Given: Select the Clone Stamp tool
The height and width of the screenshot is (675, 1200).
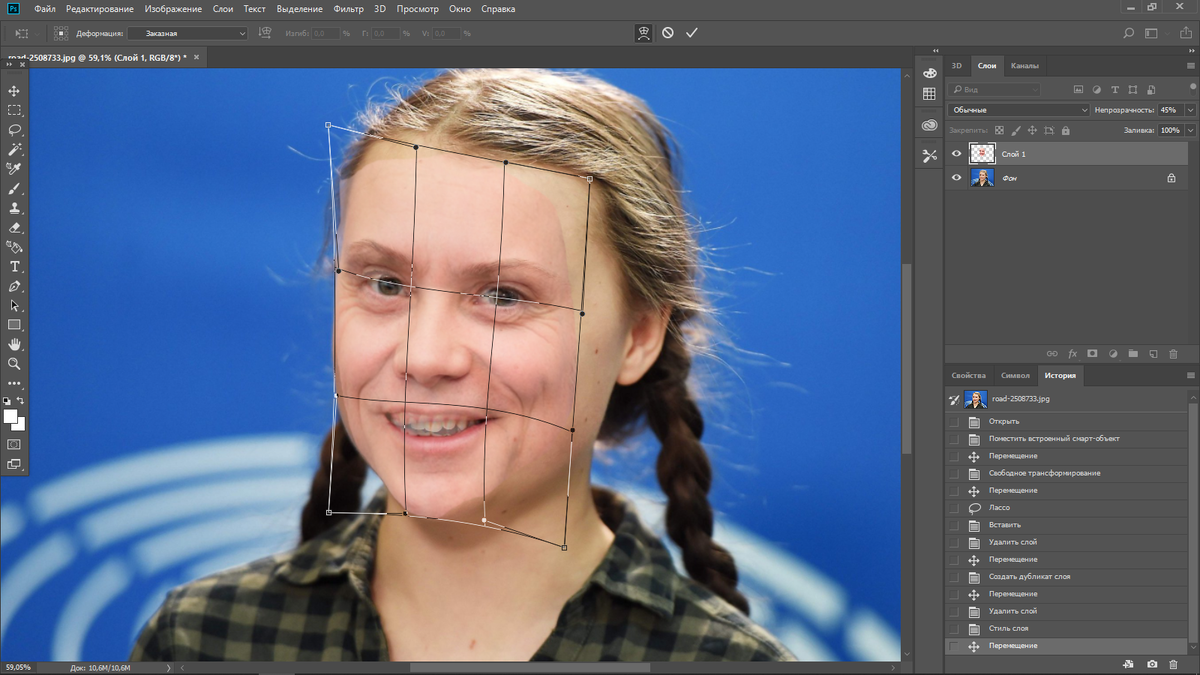Looking at the screenshot, I should coord(14,208).
